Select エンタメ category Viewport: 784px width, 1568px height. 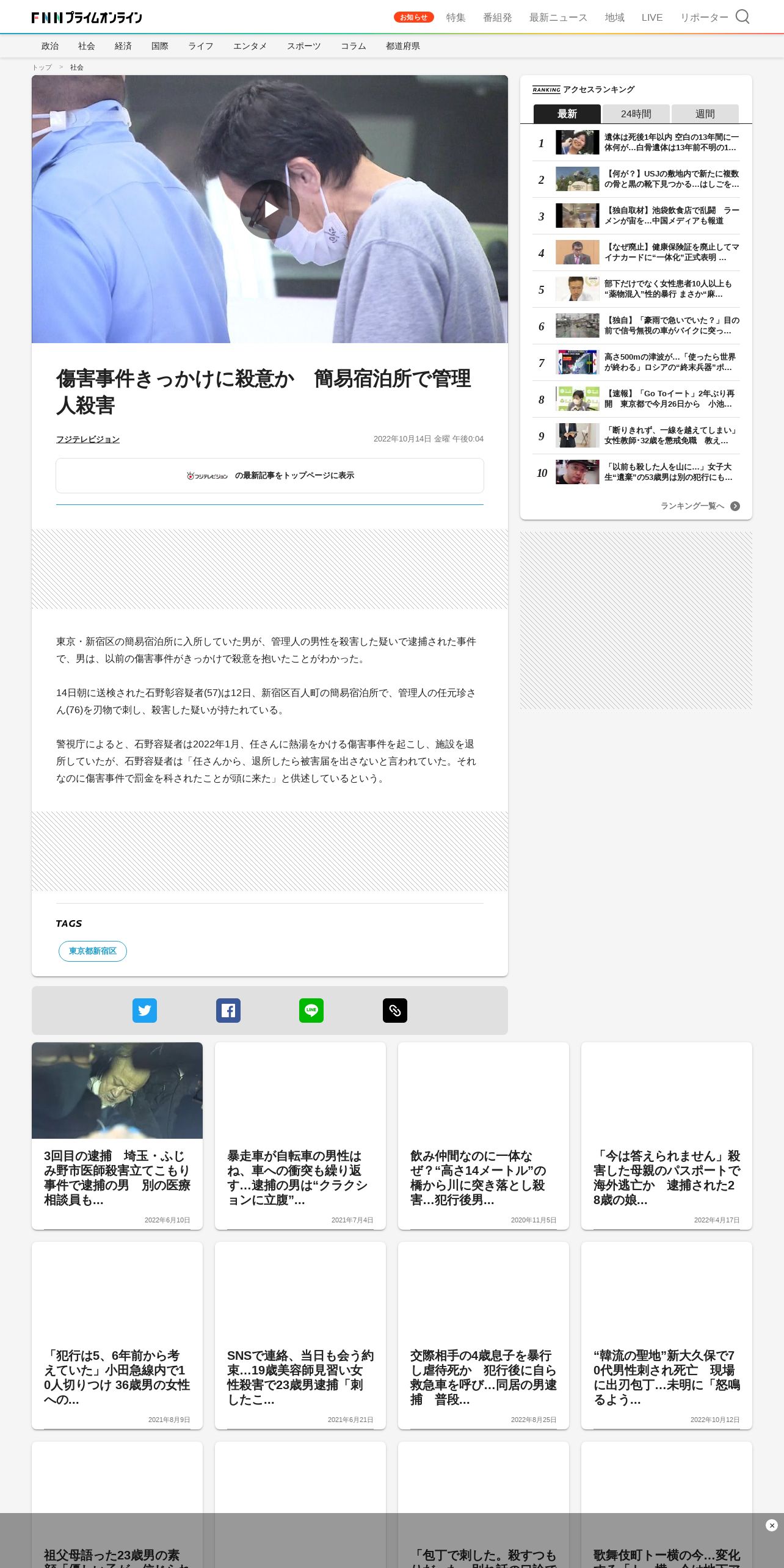coord(250,46)
